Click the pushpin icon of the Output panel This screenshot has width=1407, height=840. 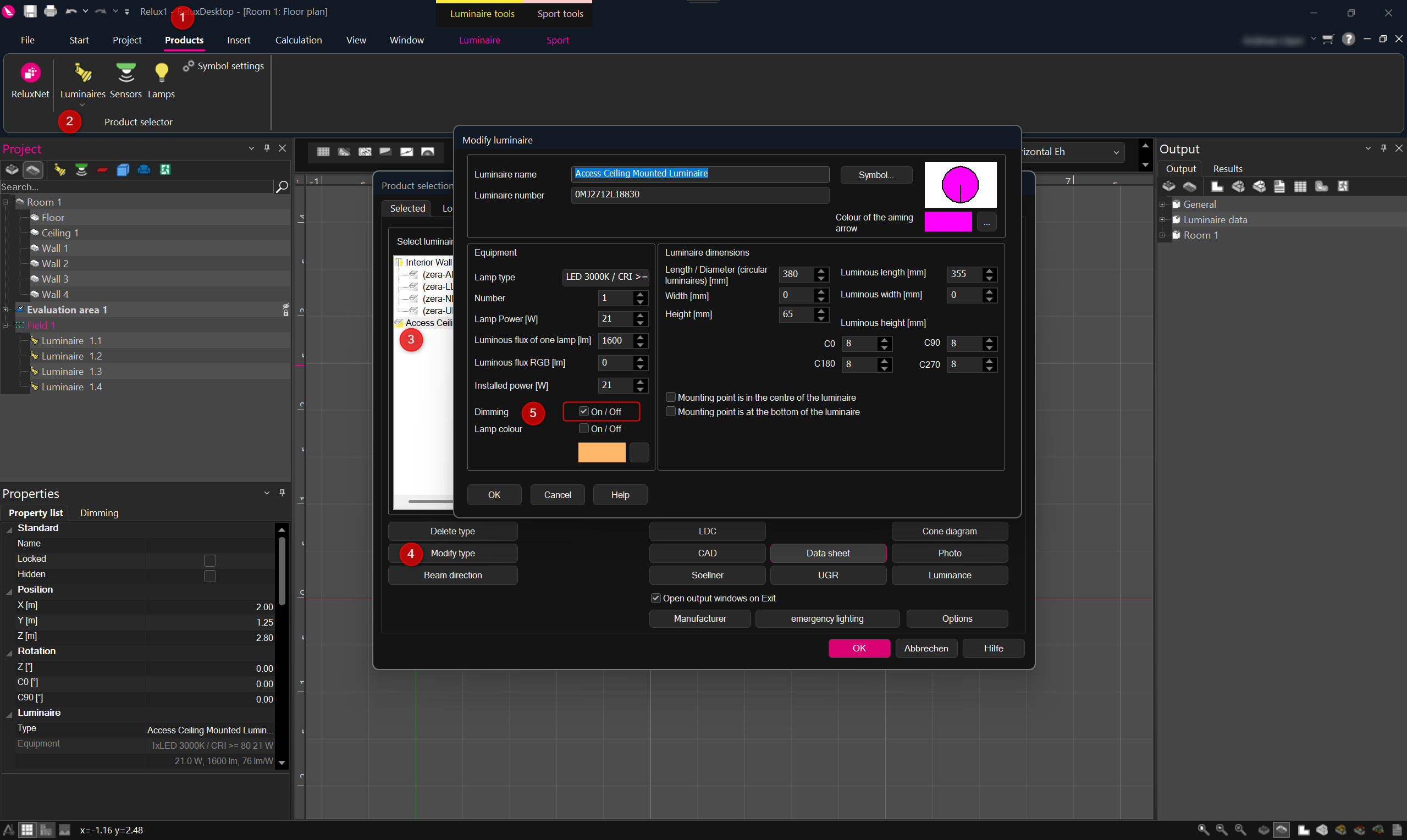1383,148
